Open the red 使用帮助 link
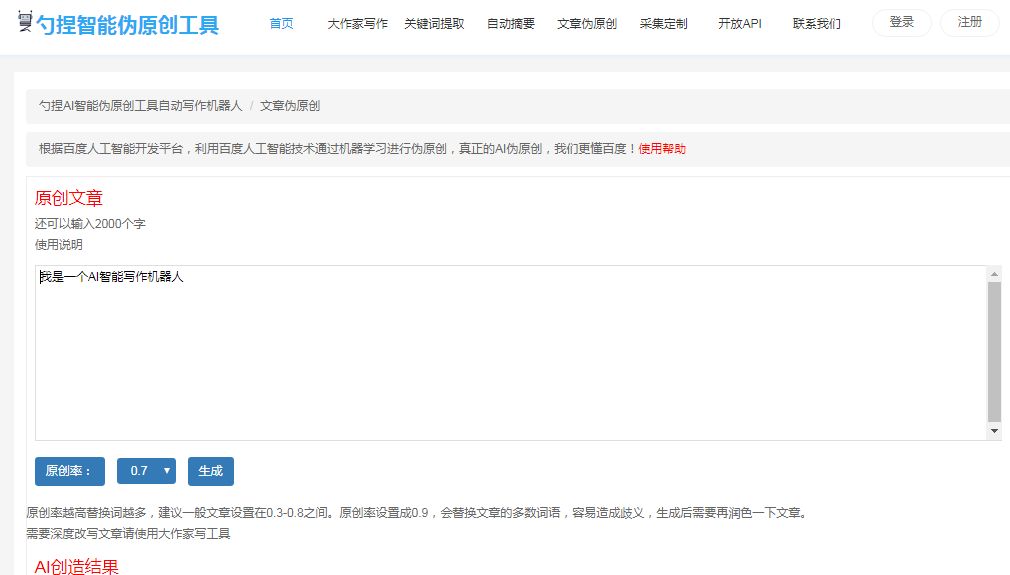The width and height of the screenshot is (1010, 575). (x=662, y=149)
